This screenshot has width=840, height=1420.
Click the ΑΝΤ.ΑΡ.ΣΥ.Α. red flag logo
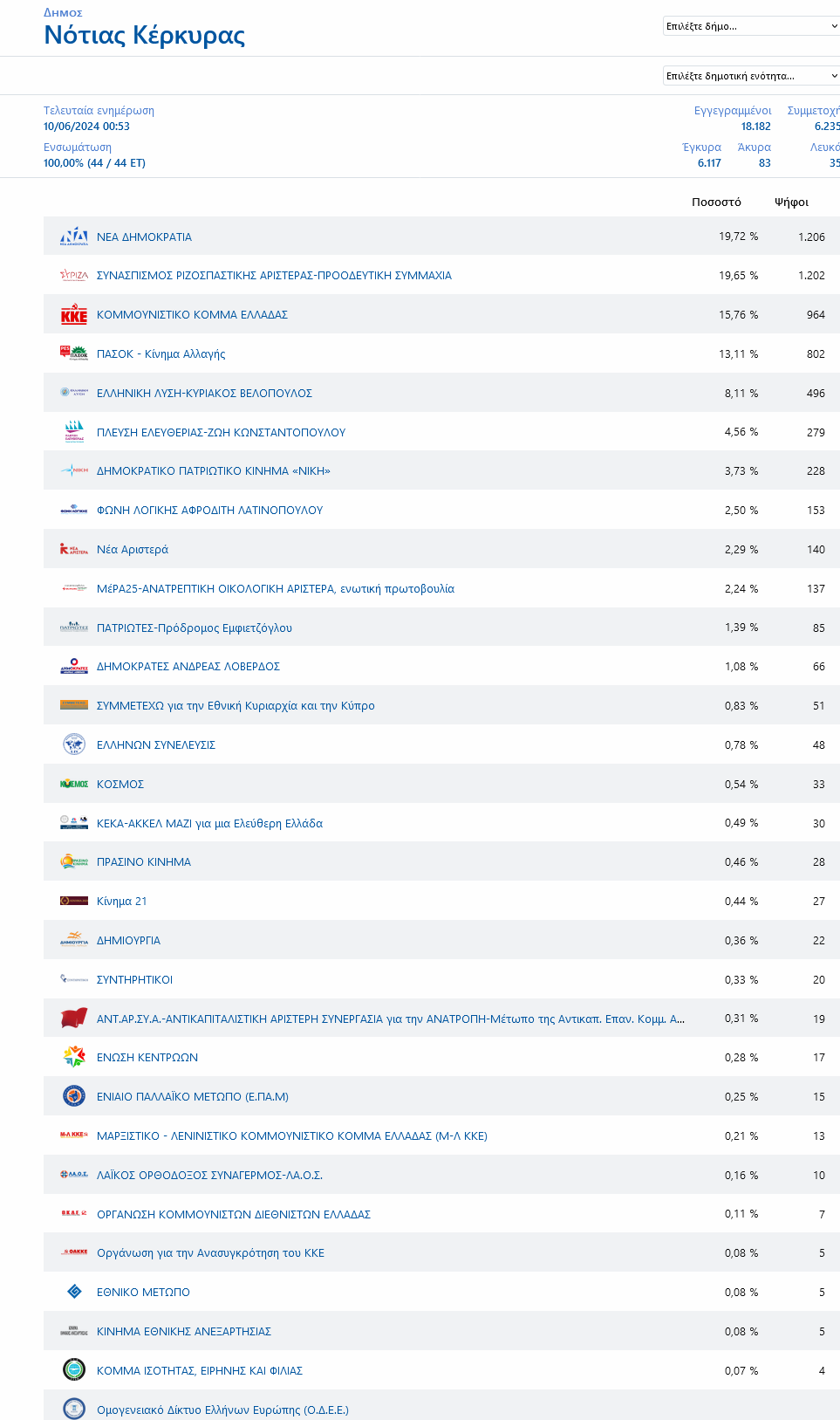[74, 1019]
